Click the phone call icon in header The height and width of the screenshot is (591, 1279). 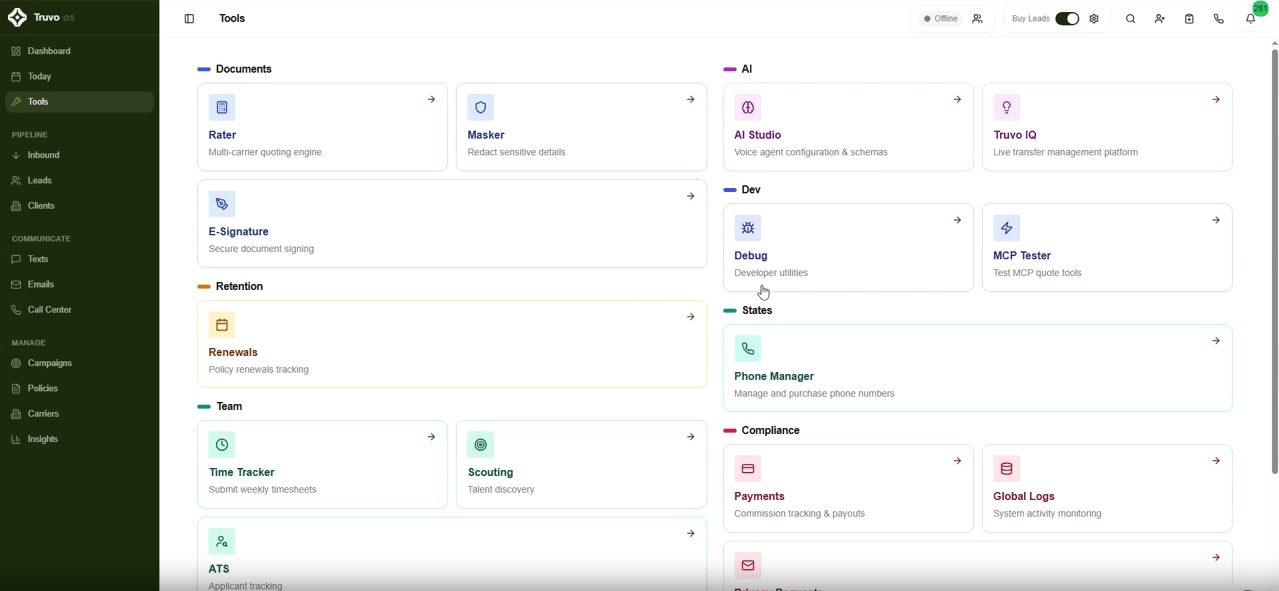(1219, 19)
